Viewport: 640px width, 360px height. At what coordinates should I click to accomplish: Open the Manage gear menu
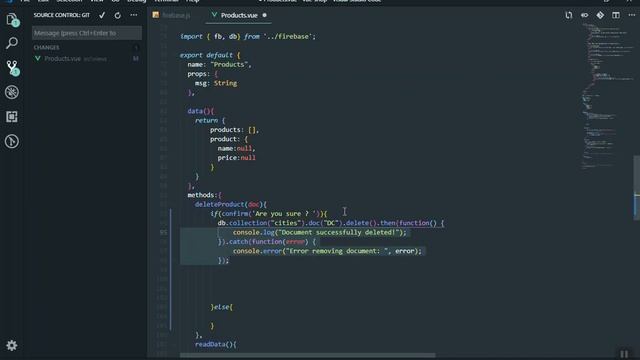tap(12, 346)
